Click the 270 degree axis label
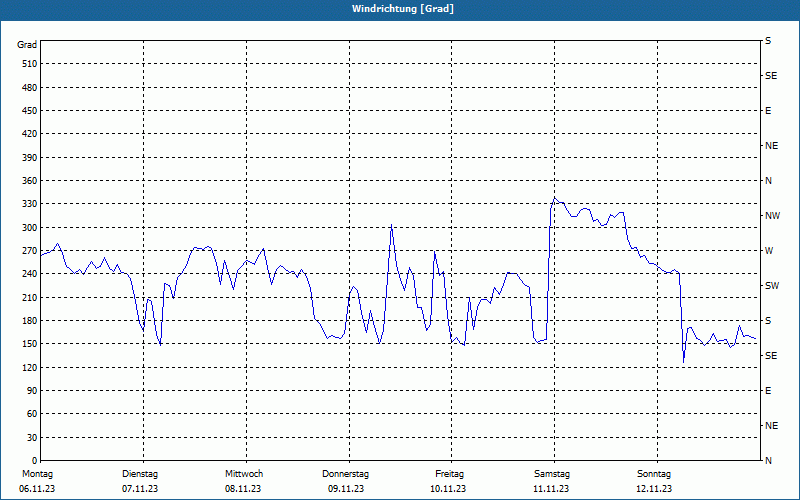The height and width of the screenshot is (500, 800). click(x=30, y=251)
